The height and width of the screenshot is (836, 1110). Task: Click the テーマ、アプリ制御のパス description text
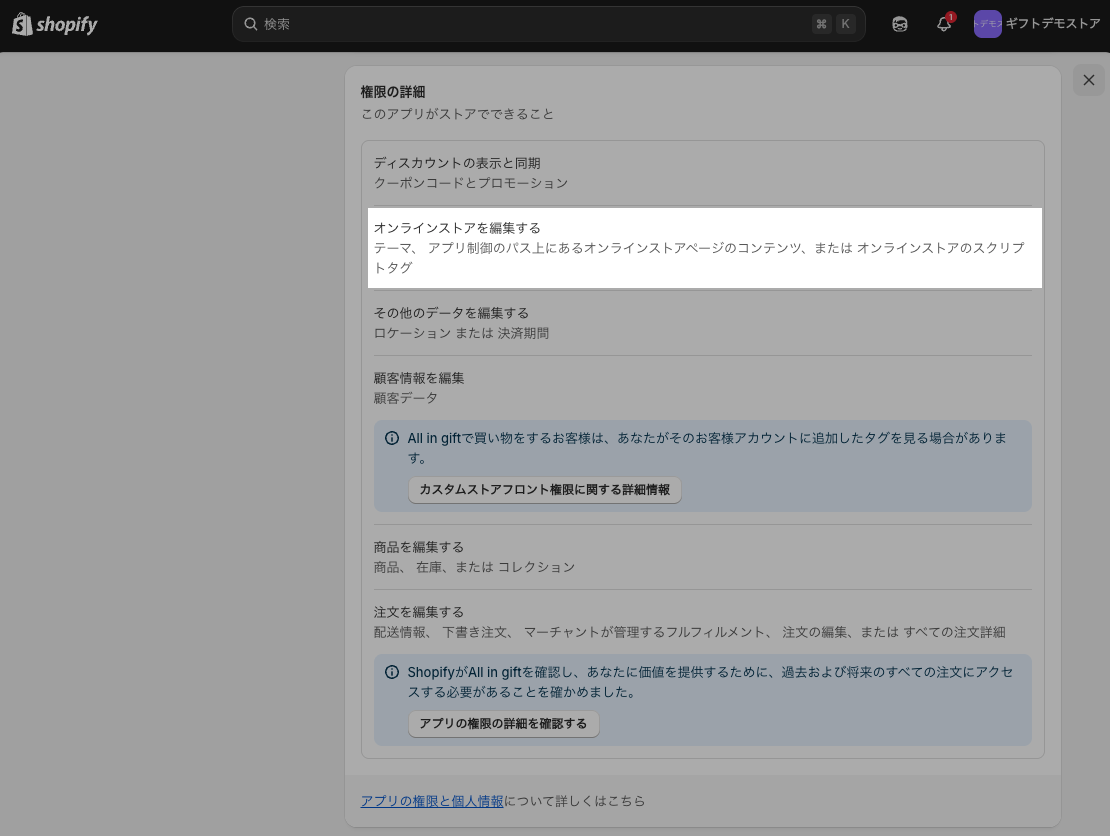point(699,258)
